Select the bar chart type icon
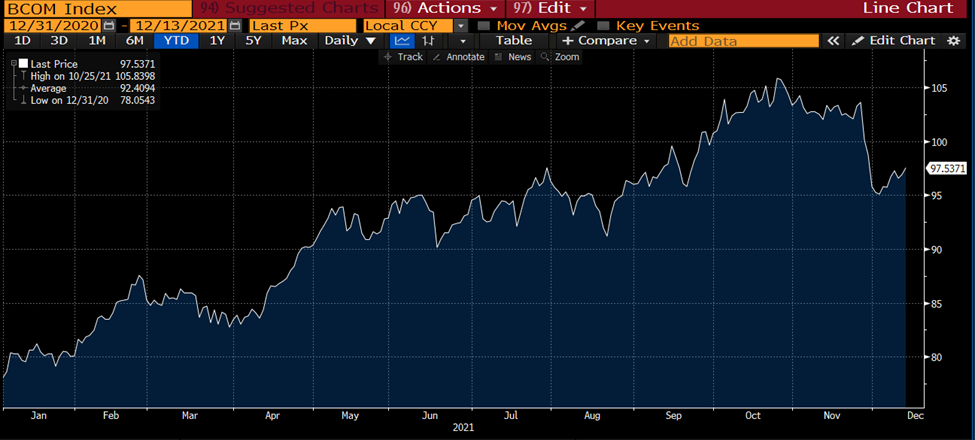The image size is (975, 440). (428, 41)
